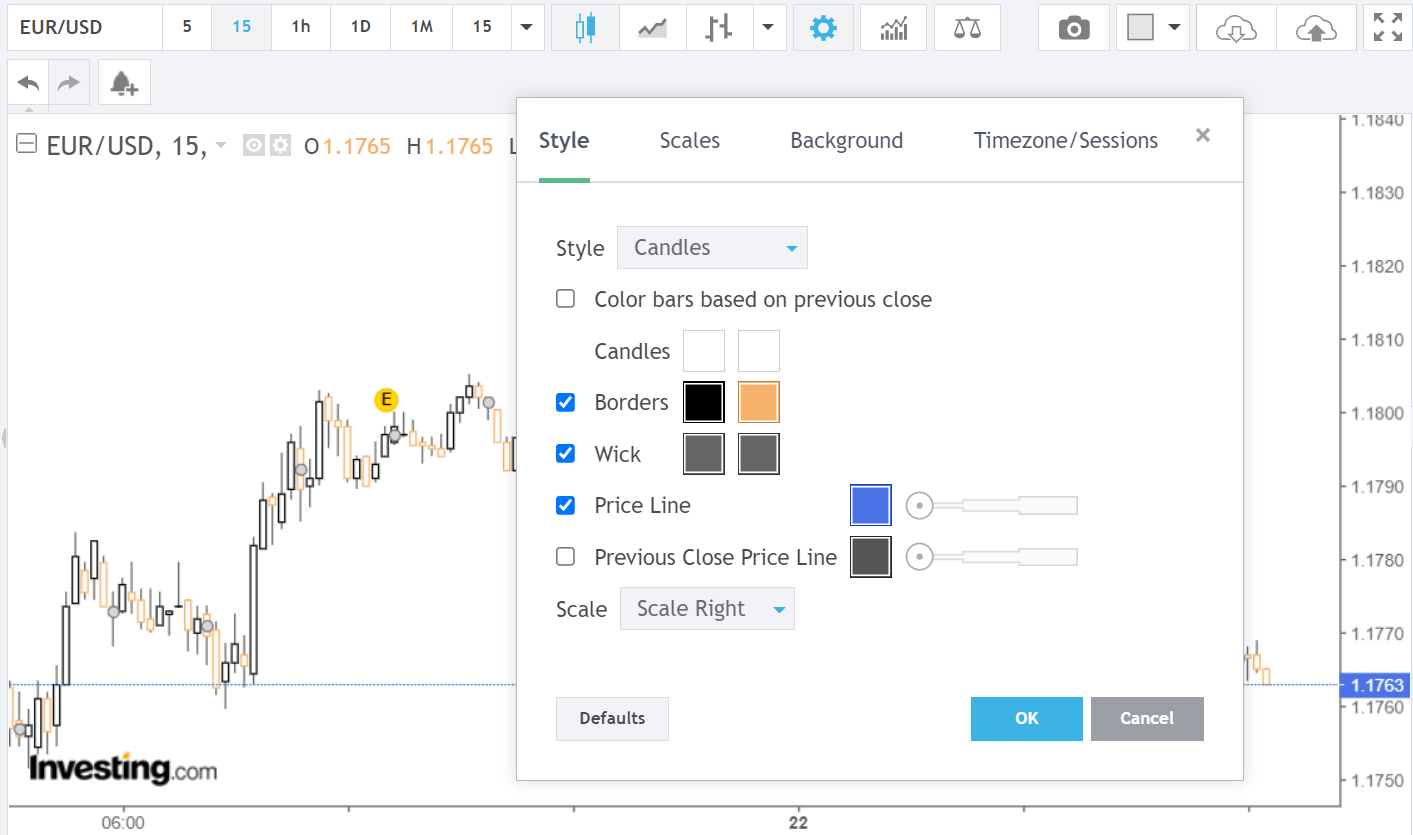The width and height of the screenshot is (1413, 835).
Task: Select the area chart type icon
Action: [x=652, y=28]
